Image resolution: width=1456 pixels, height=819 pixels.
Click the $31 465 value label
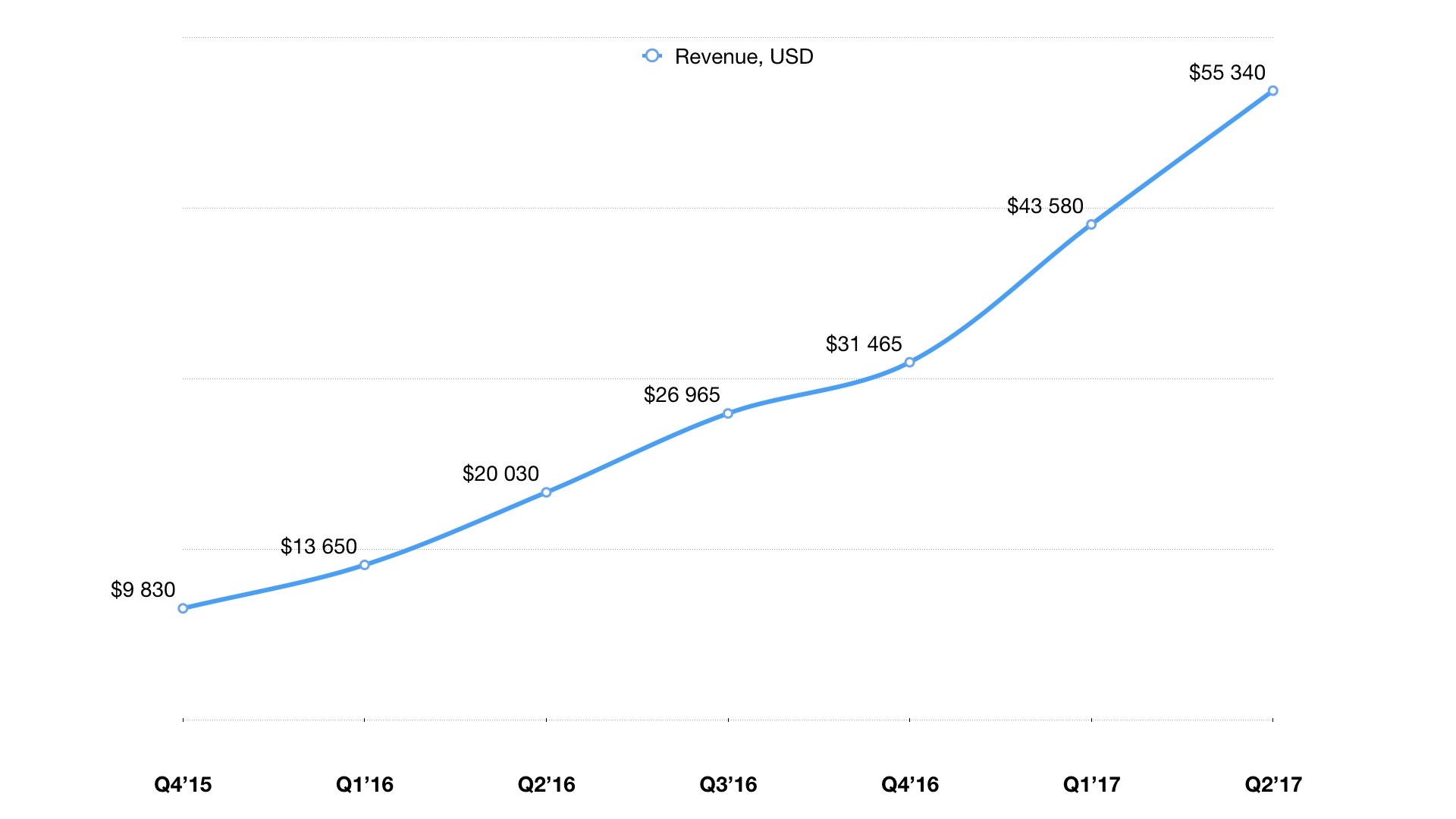[864, 344]
